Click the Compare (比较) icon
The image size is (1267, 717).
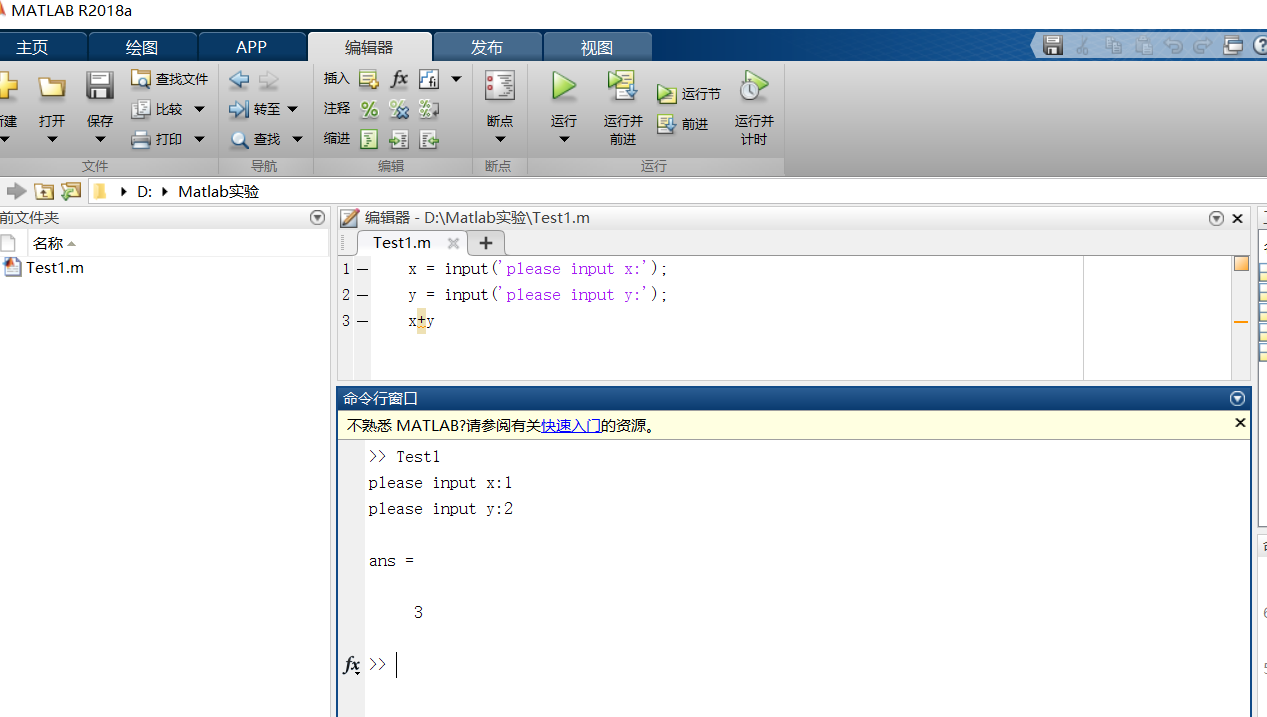141,109
